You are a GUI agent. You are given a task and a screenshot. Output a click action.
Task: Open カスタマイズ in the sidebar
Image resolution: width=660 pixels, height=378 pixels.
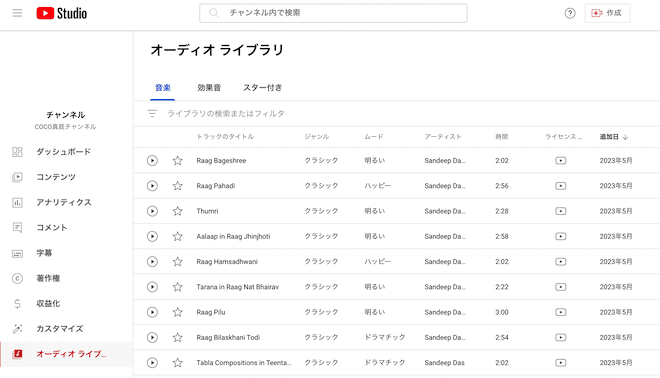(67, 329)
